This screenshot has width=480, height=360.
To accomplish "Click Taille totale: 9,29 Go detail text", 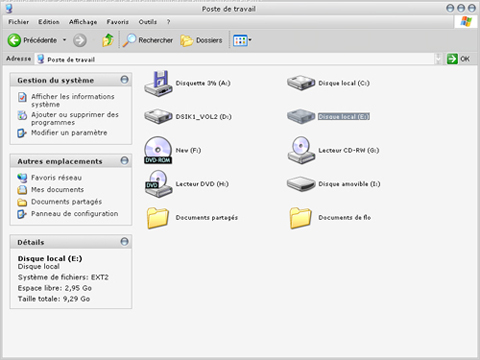I will point(54,299).
